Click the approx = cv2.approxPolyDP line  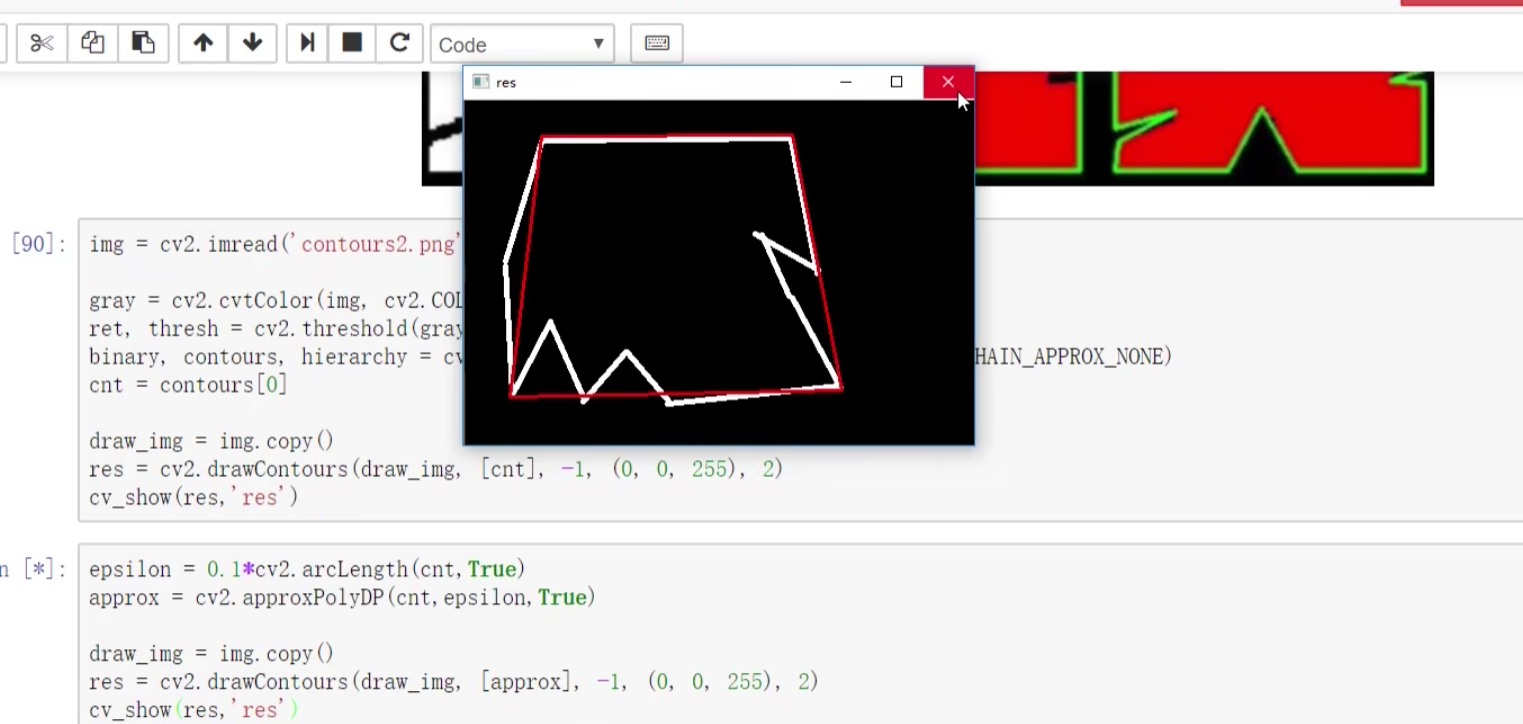pos(342,597)
